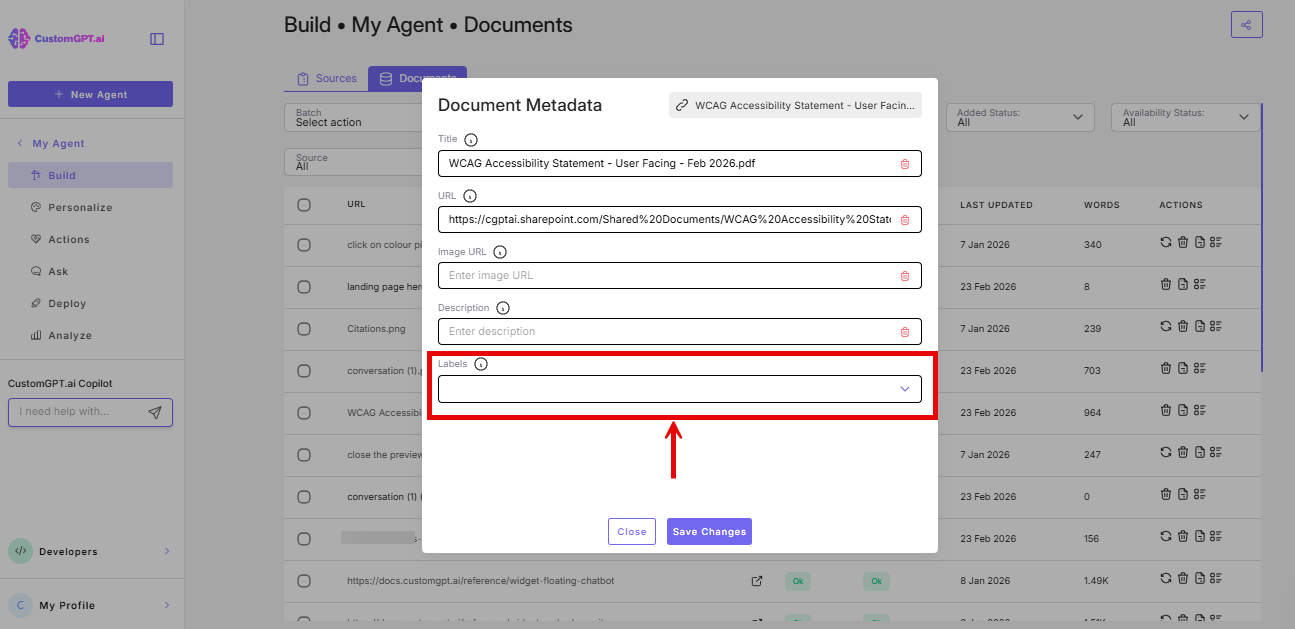Click the share icon at top right
This screenshot has width=1295, height=629.
[1246, 23]
